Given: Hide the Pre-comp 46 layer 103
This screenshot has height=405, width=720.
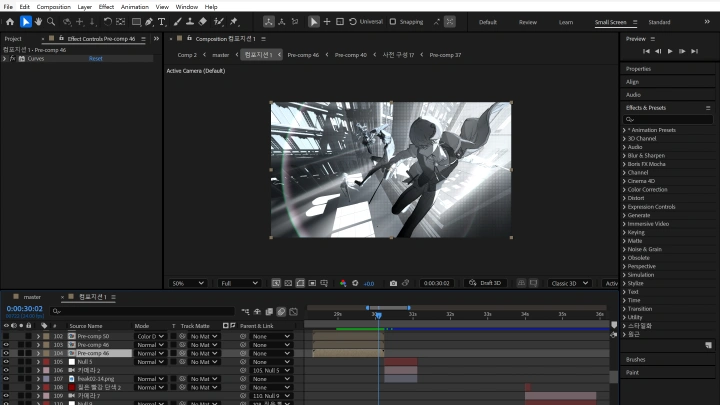Looking at the screenshot, I should click(x=6, y=344).
